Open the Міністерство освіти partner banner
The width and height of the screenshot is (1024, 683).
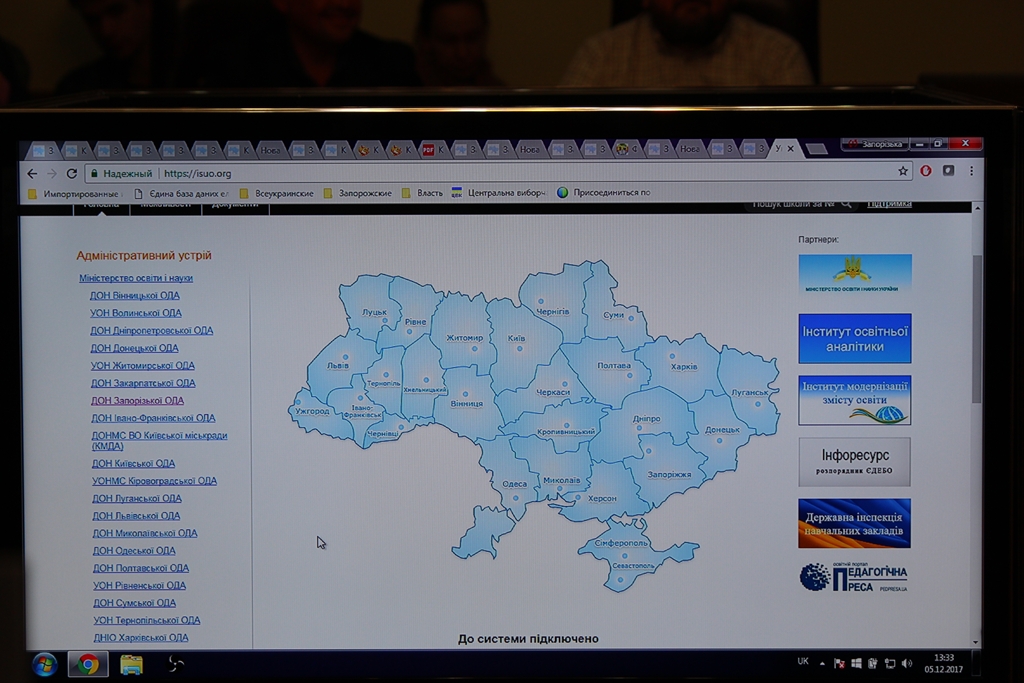855,275
